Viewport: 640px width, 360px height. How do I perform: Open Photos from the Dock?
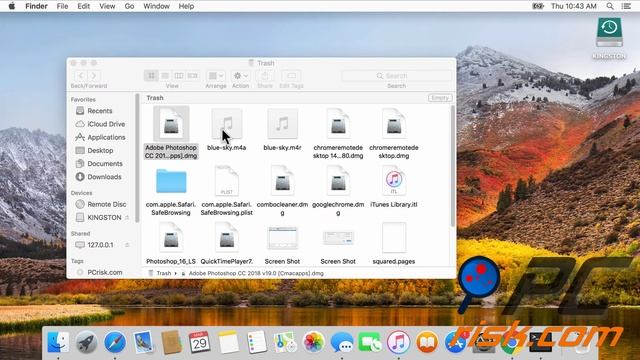[x=313, y=342]
